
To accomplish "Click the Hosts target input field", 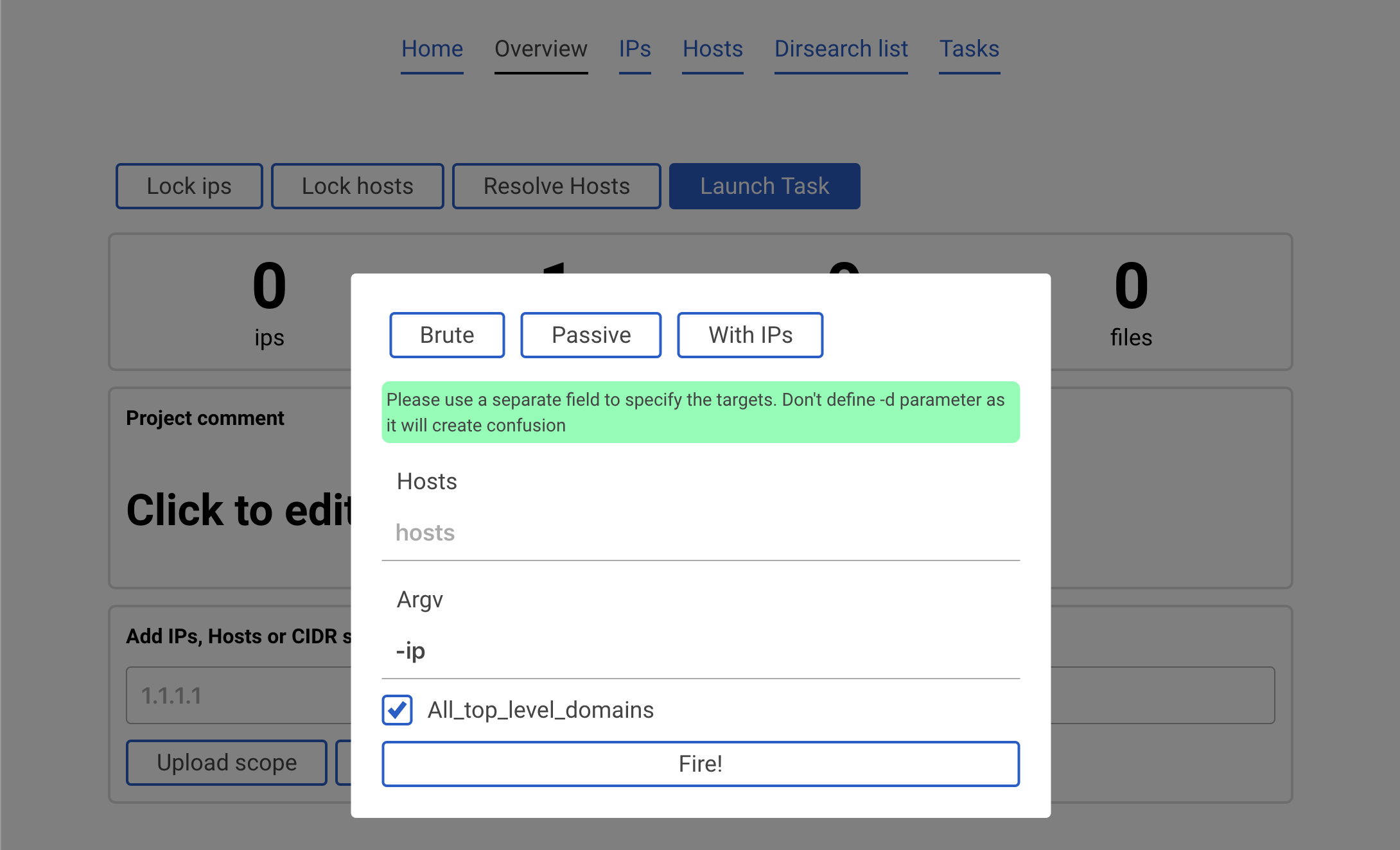I will point(700,530).
